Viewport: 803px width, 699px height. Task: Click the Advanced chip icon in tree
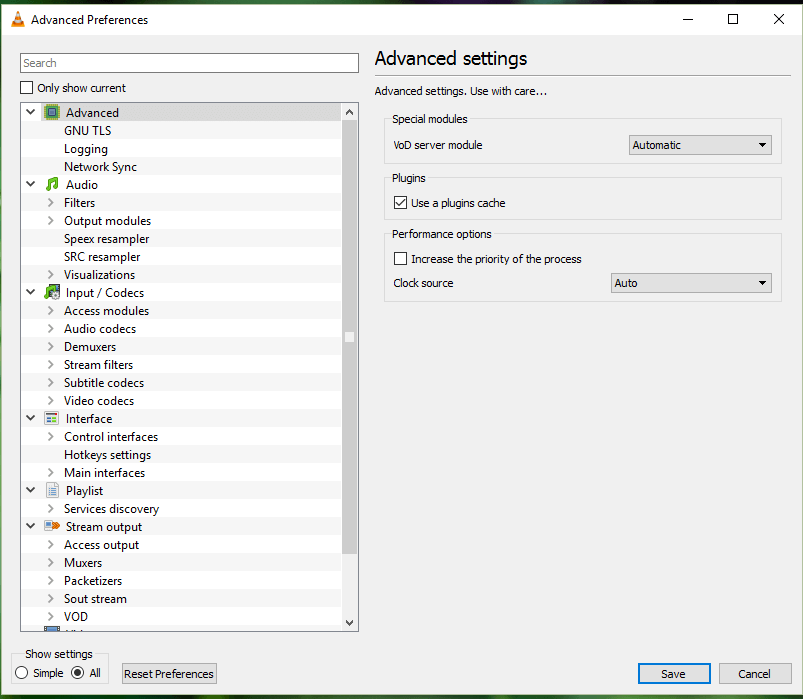coord(52,112)
